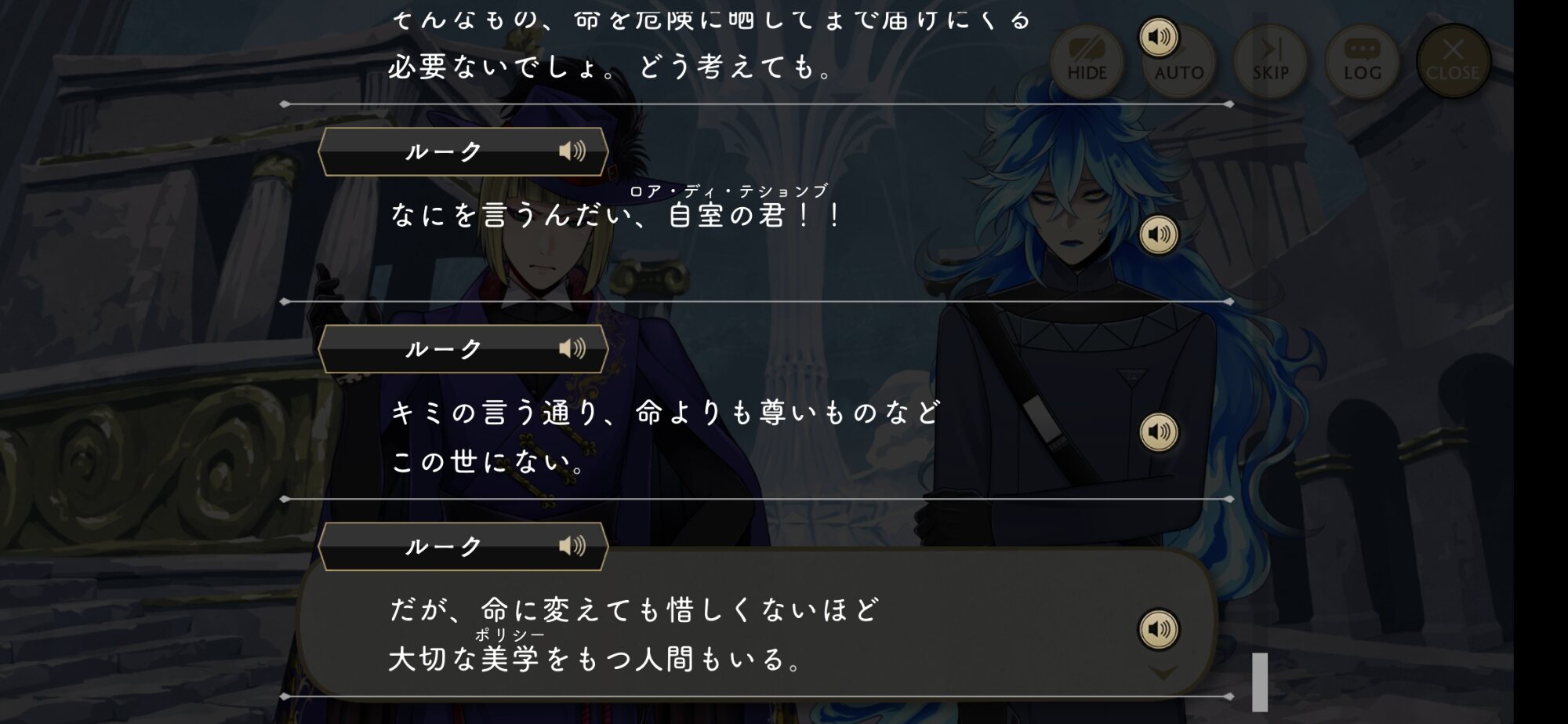The height and width of the screenshot is (724, 1568).
Task: Play voice for the だが、命に変えても line
Action: click(1159, 629)
